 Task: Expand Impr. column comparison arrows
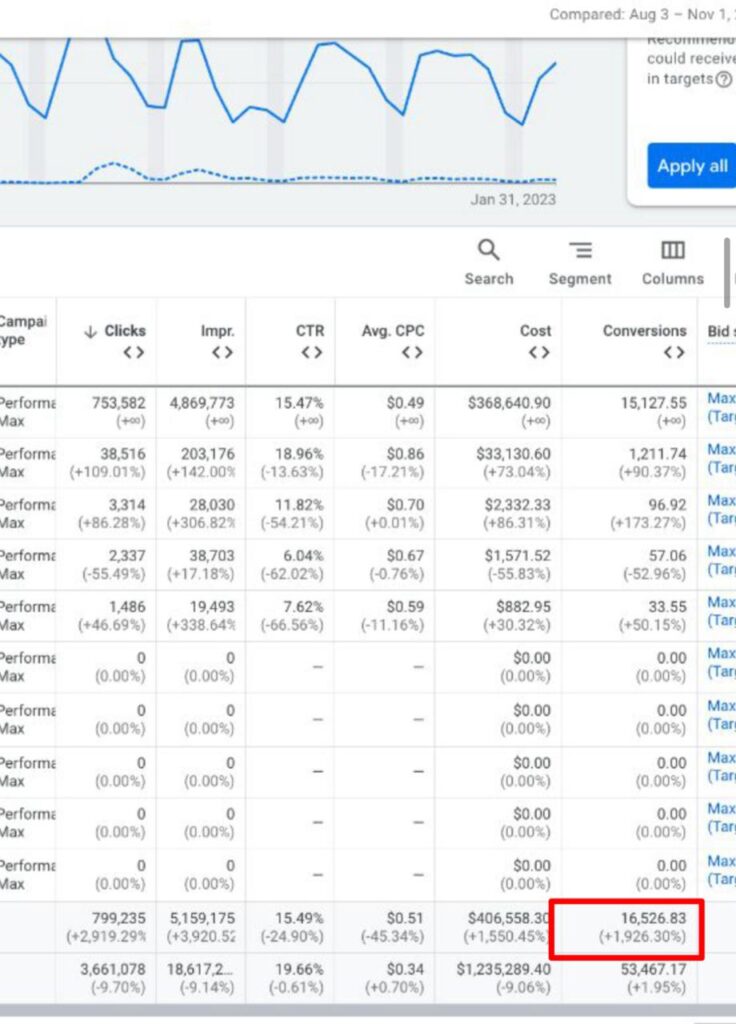tap(222, 353)
